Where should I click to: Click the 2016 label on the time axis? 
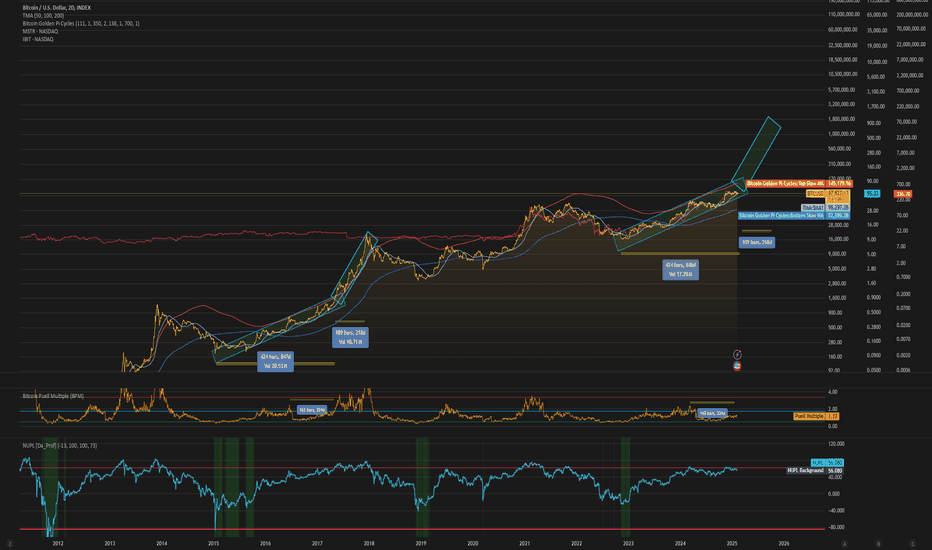click(265, 543)
